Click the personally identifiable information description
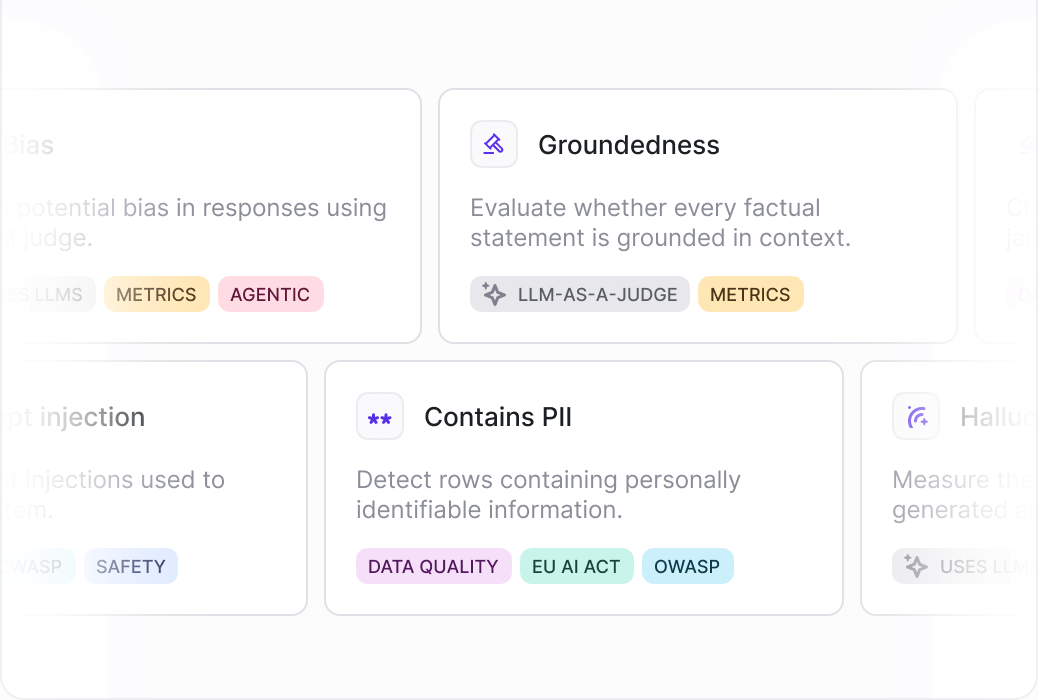Image resolution: width=1038 pixels, height=700 pixels. click(548, 495)
